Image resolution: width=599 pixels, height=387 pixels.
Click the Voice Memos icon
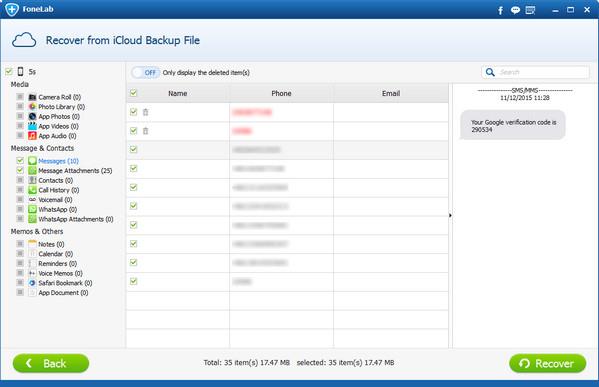coord(32,273)
